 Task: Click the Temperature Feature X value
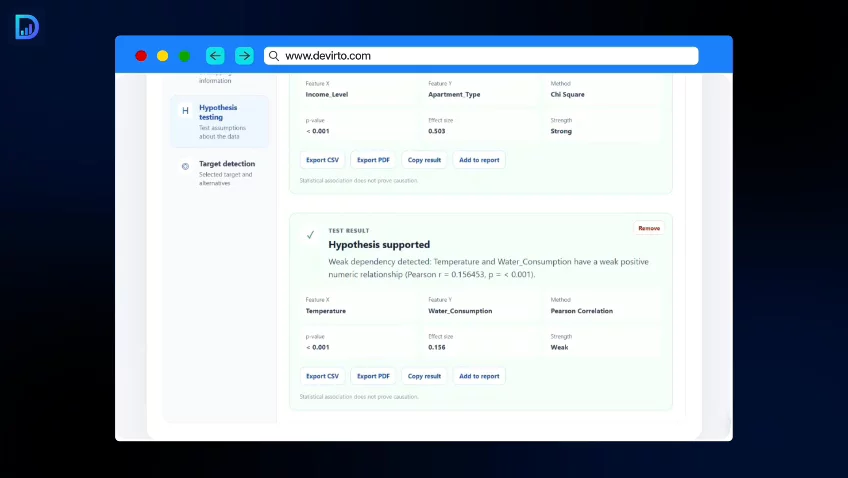326,311
